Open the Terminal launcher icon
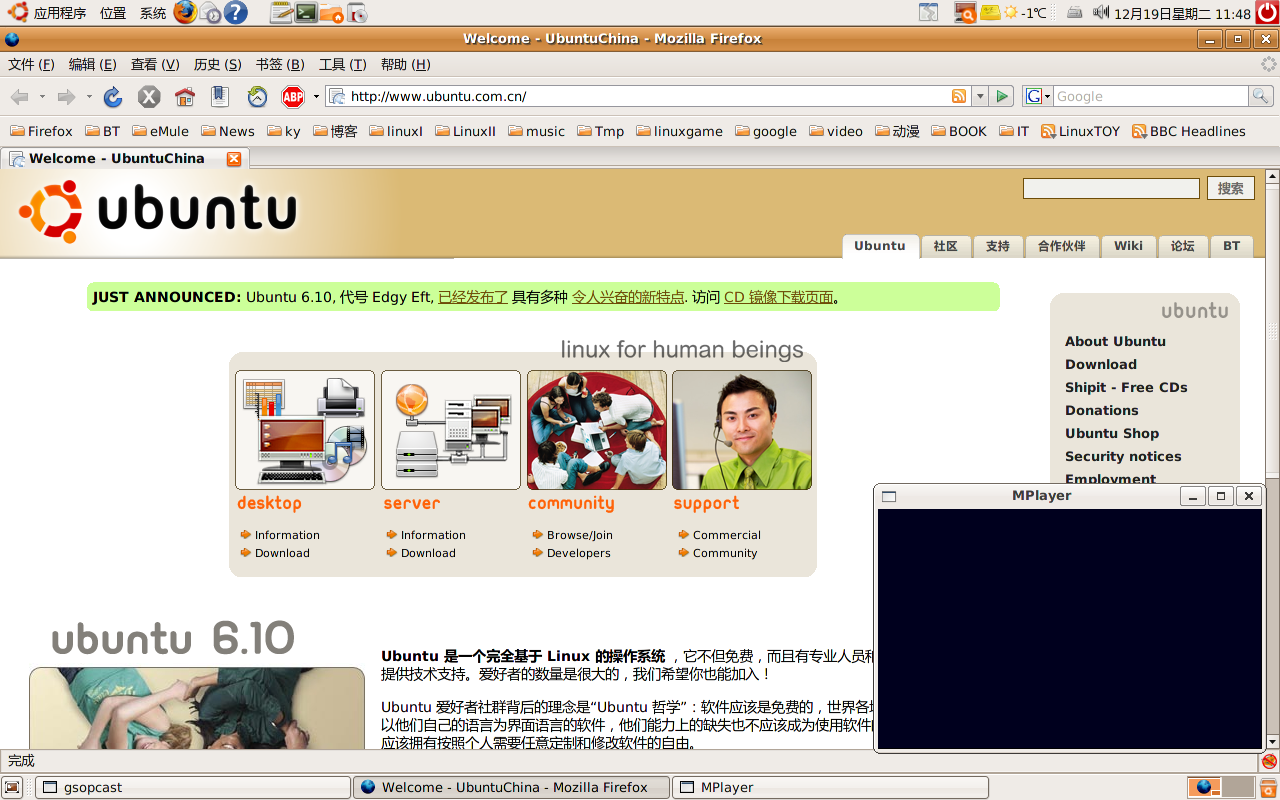This screenshot has height=800, width=1280. [307, 13]
